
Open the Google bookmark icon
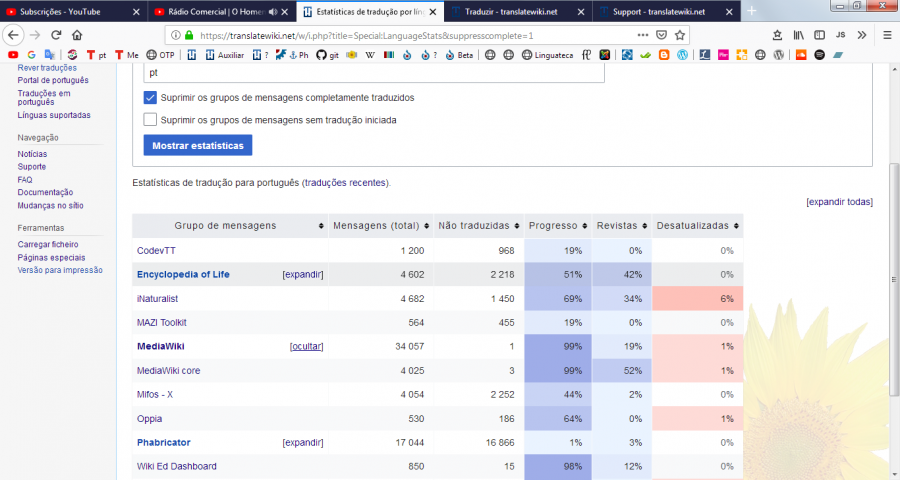point(31,55)
